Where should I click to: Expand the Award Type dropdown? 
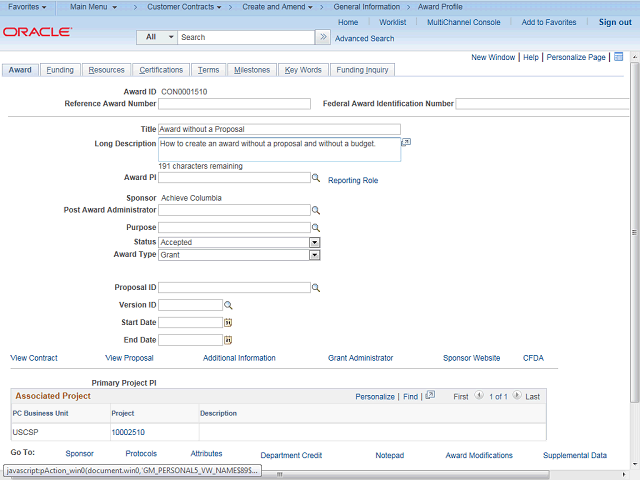click(x=314, y=255)
